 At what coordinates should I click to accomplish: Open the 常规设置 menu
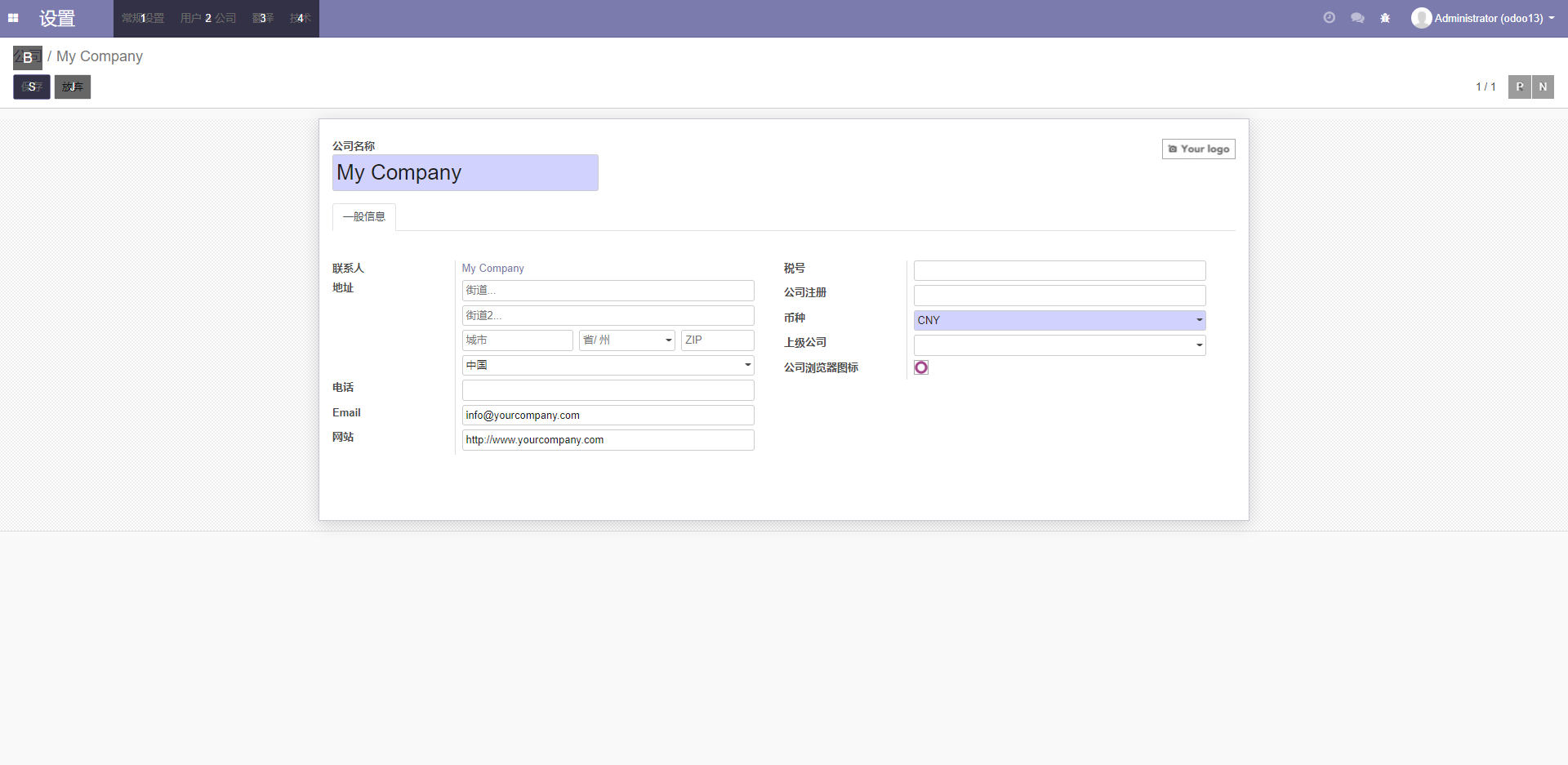[x=143, y=18]
